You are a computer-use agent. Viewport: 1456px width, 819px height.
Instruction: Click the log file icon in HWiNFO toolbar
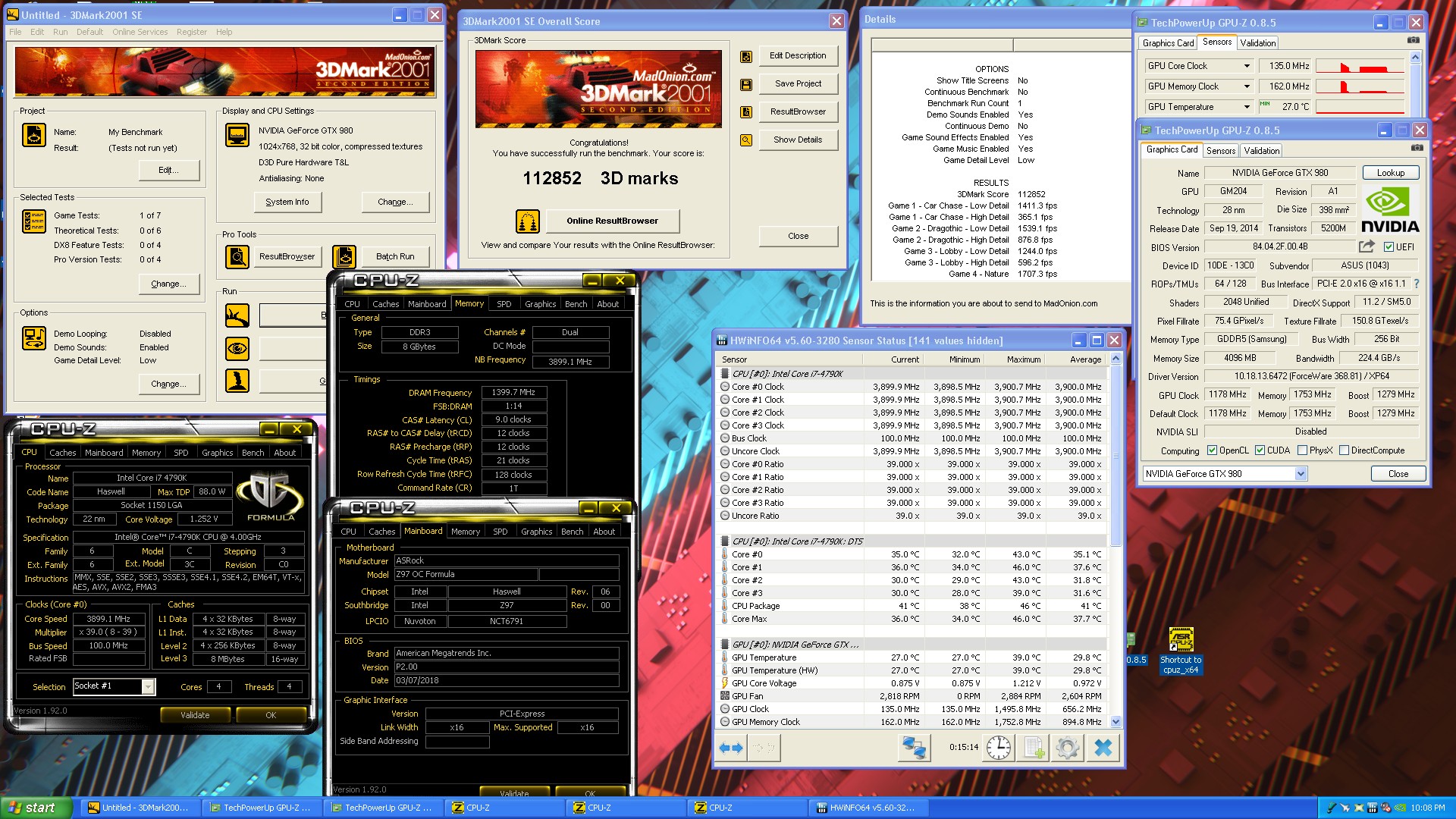click(1034, 748)
